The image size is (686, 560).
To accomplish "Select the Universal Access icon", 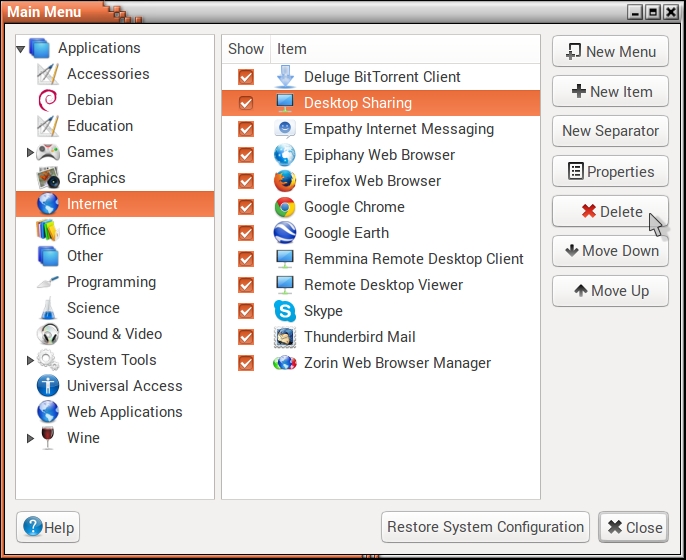I will (48, 386).
